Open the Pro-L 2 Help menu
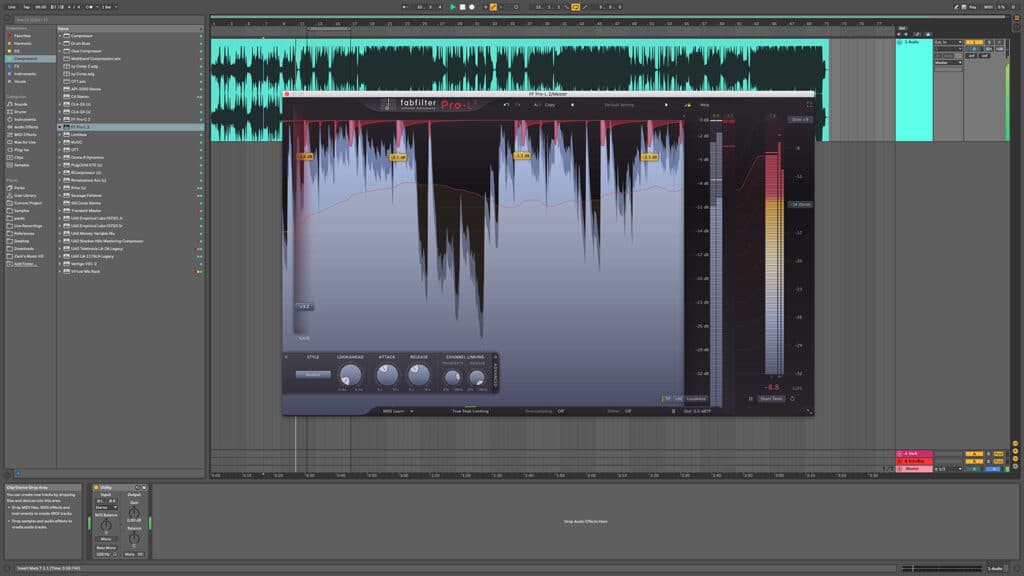 (705, 104)
